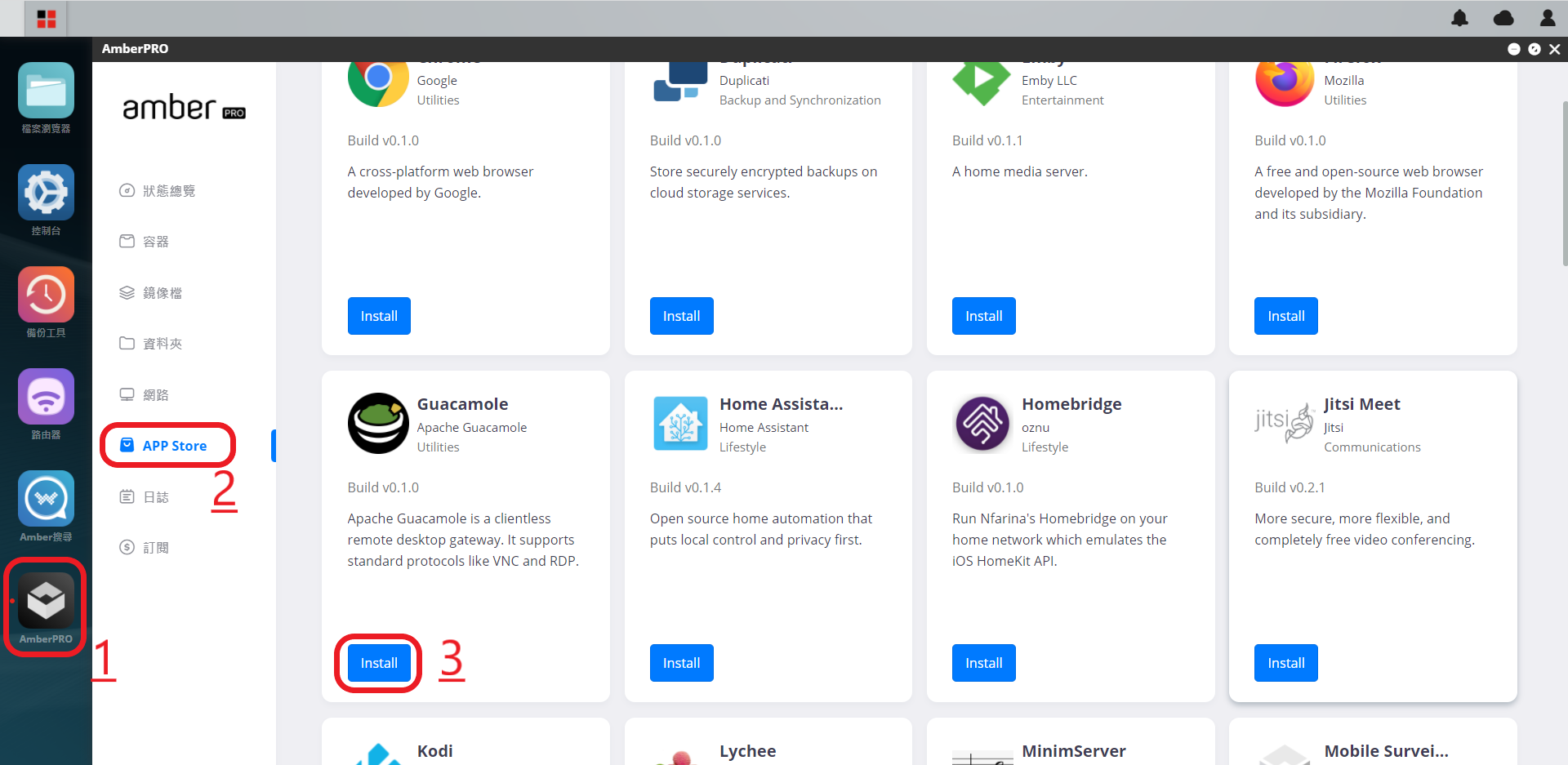This screenshot has width=1568, height=765.
Task: Launch the Amber search dock icon
Action: click(46, 498)
